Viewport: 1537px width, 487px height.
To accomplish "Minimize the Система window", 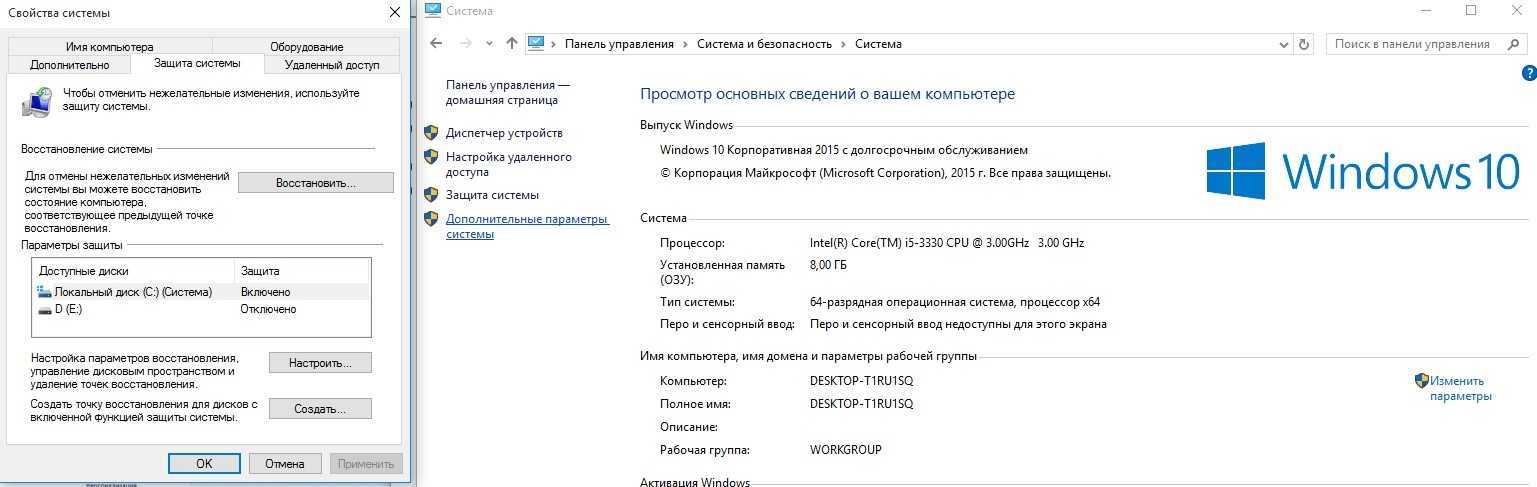I will point(1424,10).
